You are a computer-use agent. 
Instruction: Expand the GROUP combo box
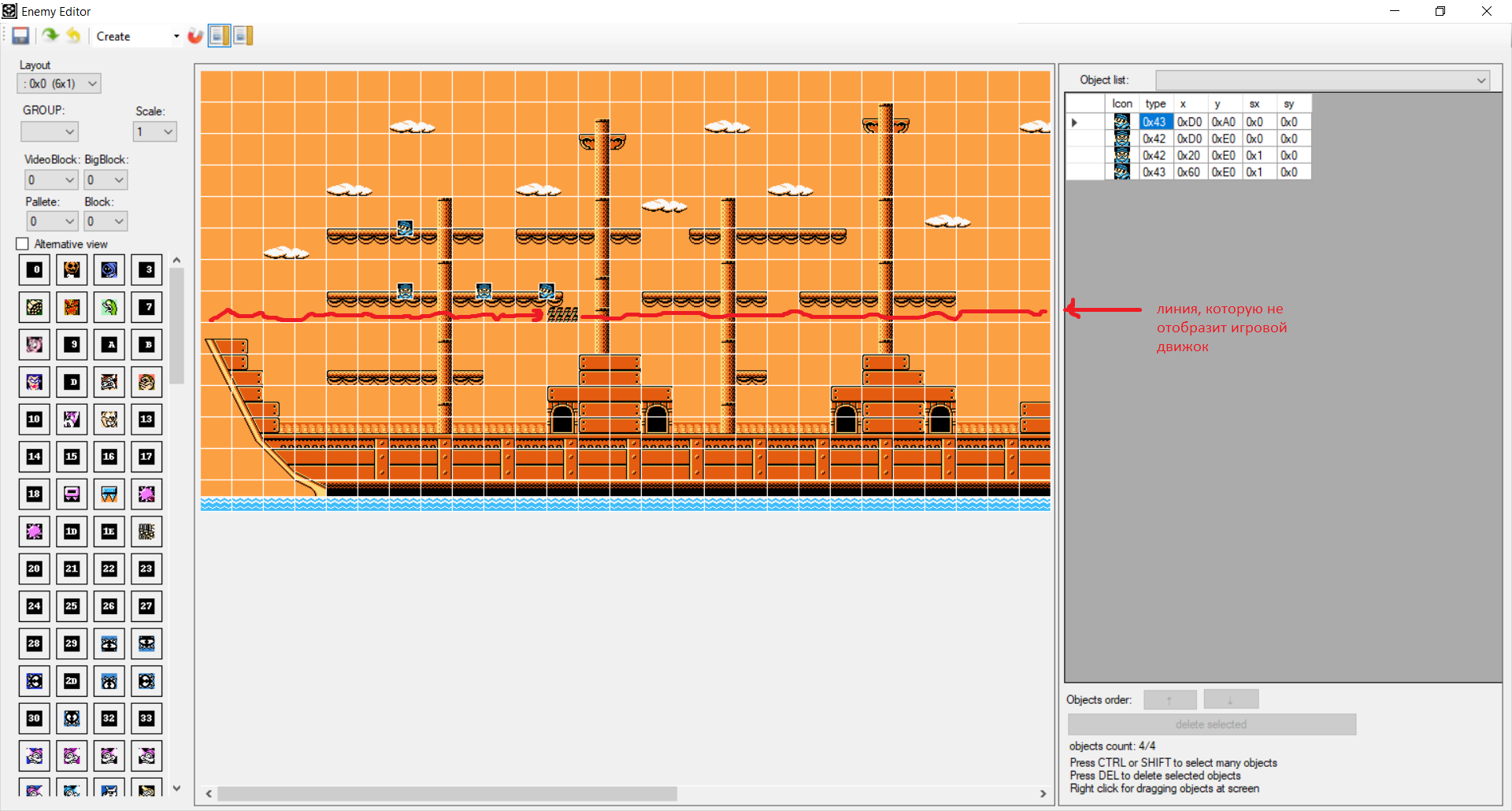(50, 131)
